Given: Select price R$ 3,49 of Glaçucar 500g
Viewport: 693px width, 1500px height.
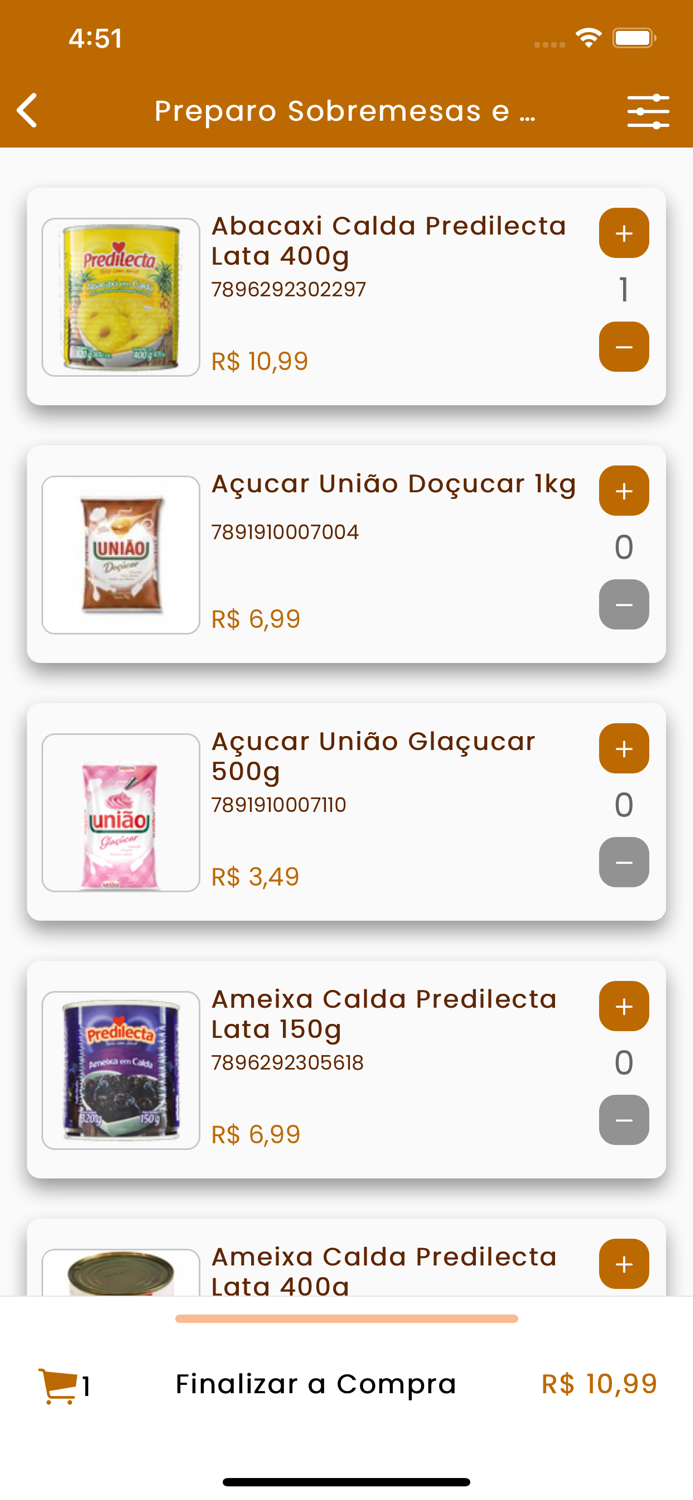Looking at the screenshot, I should [x=255, y=876].
